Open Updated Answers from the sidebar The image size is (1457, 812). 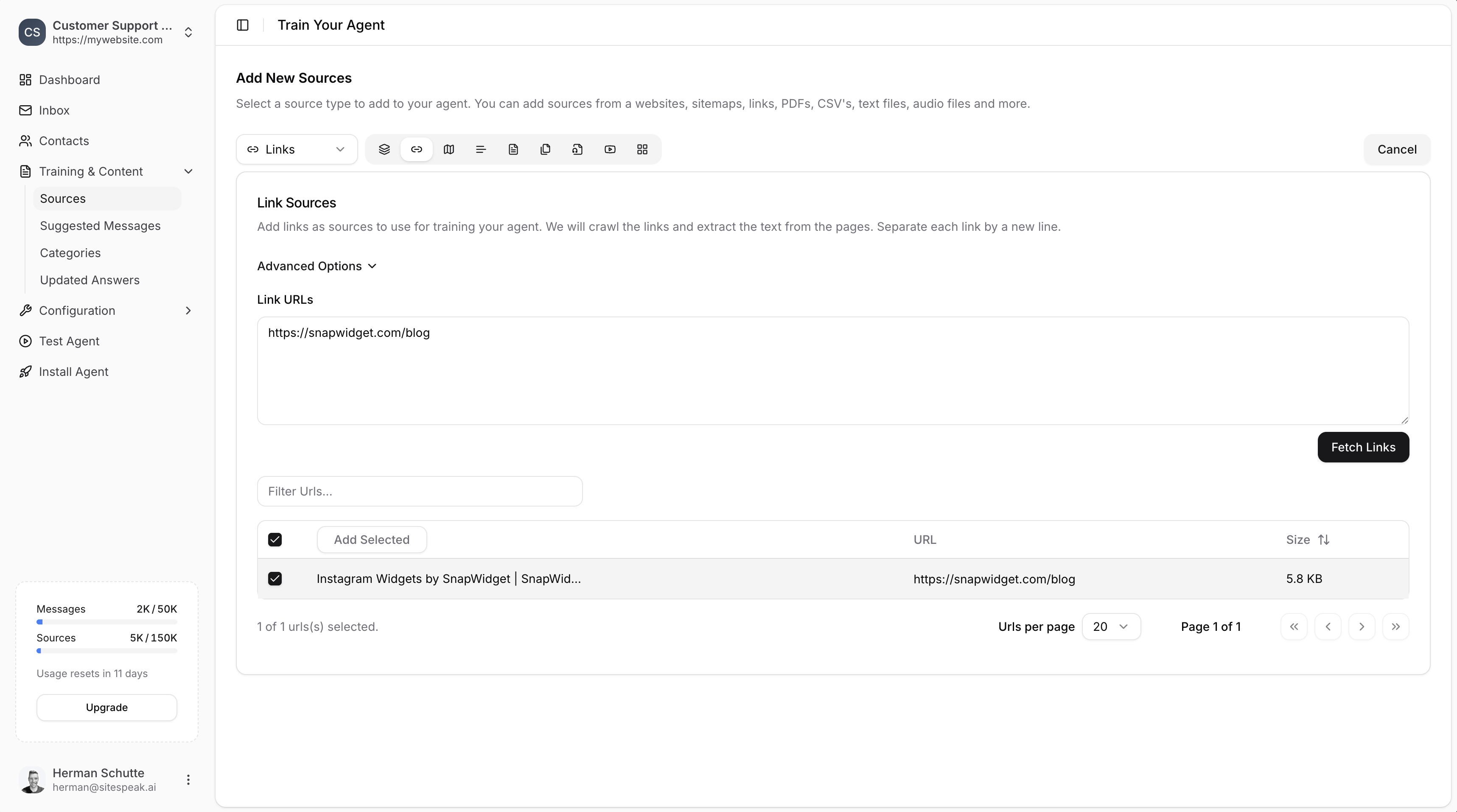click(x=90, y=279)
